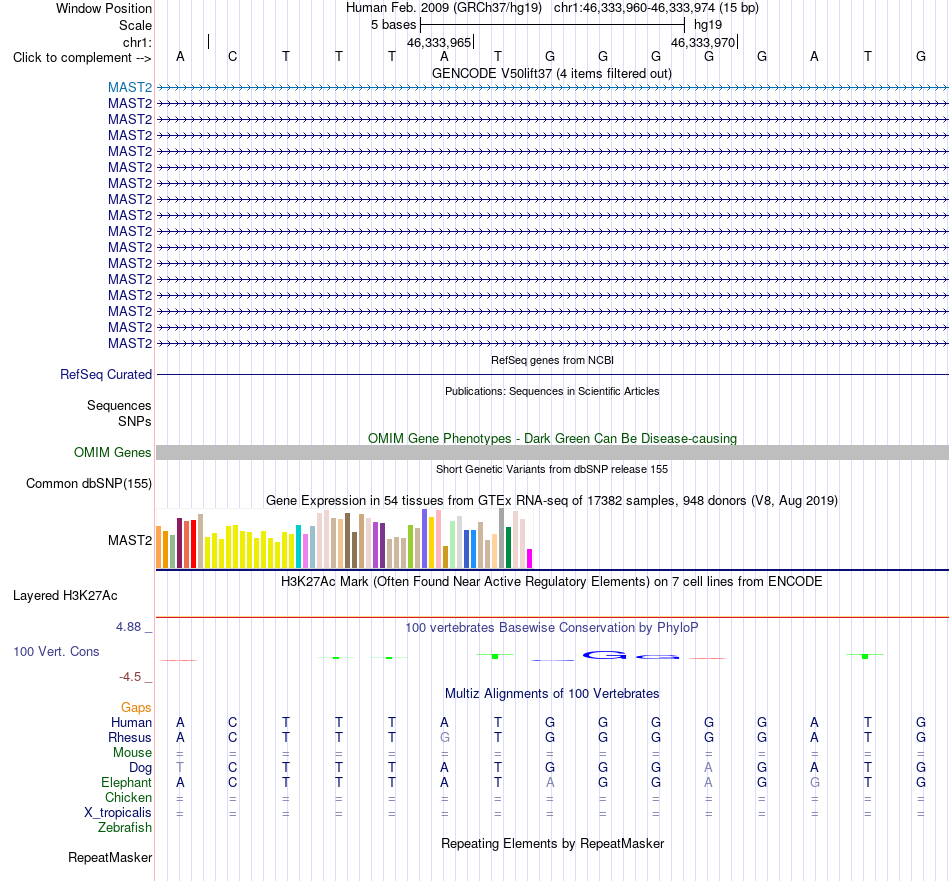Open 'Short Genetic Variants from dbSNP release 155' title
This screenshot has height=881, width=950.
(552, 469)
